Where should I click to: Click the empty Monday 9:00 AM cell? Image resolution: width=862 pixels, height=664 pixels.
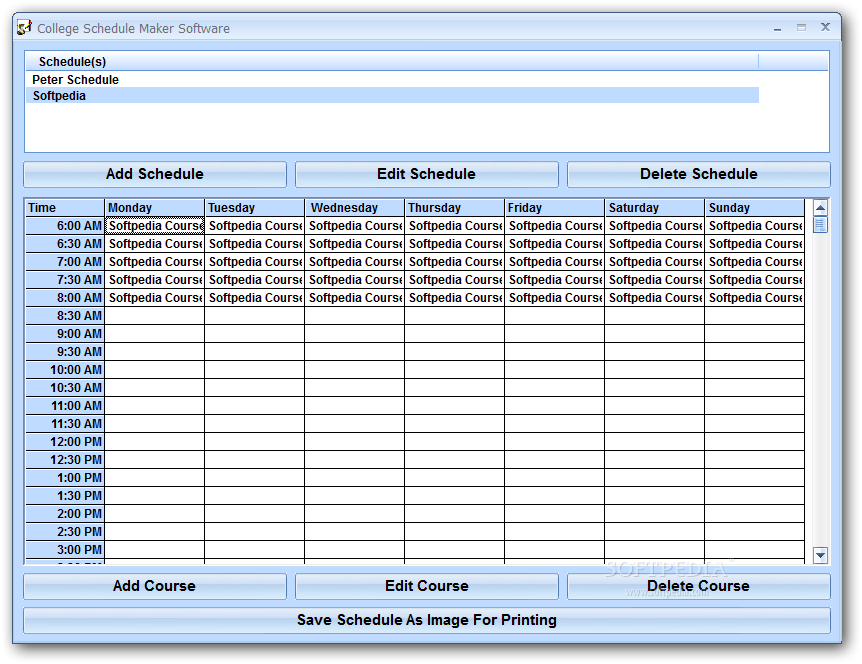[x=154, y=334]
